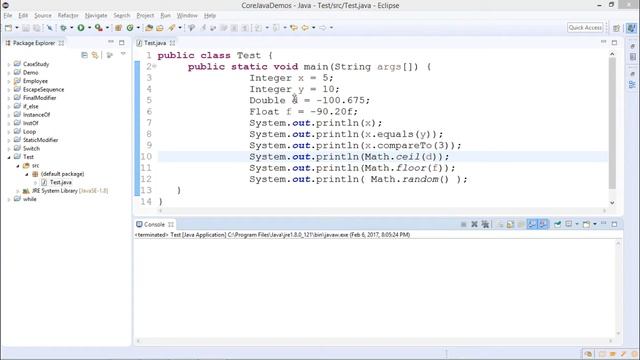Select the Test.java editor tab
The image size is (640, 360).
(155, 43)
